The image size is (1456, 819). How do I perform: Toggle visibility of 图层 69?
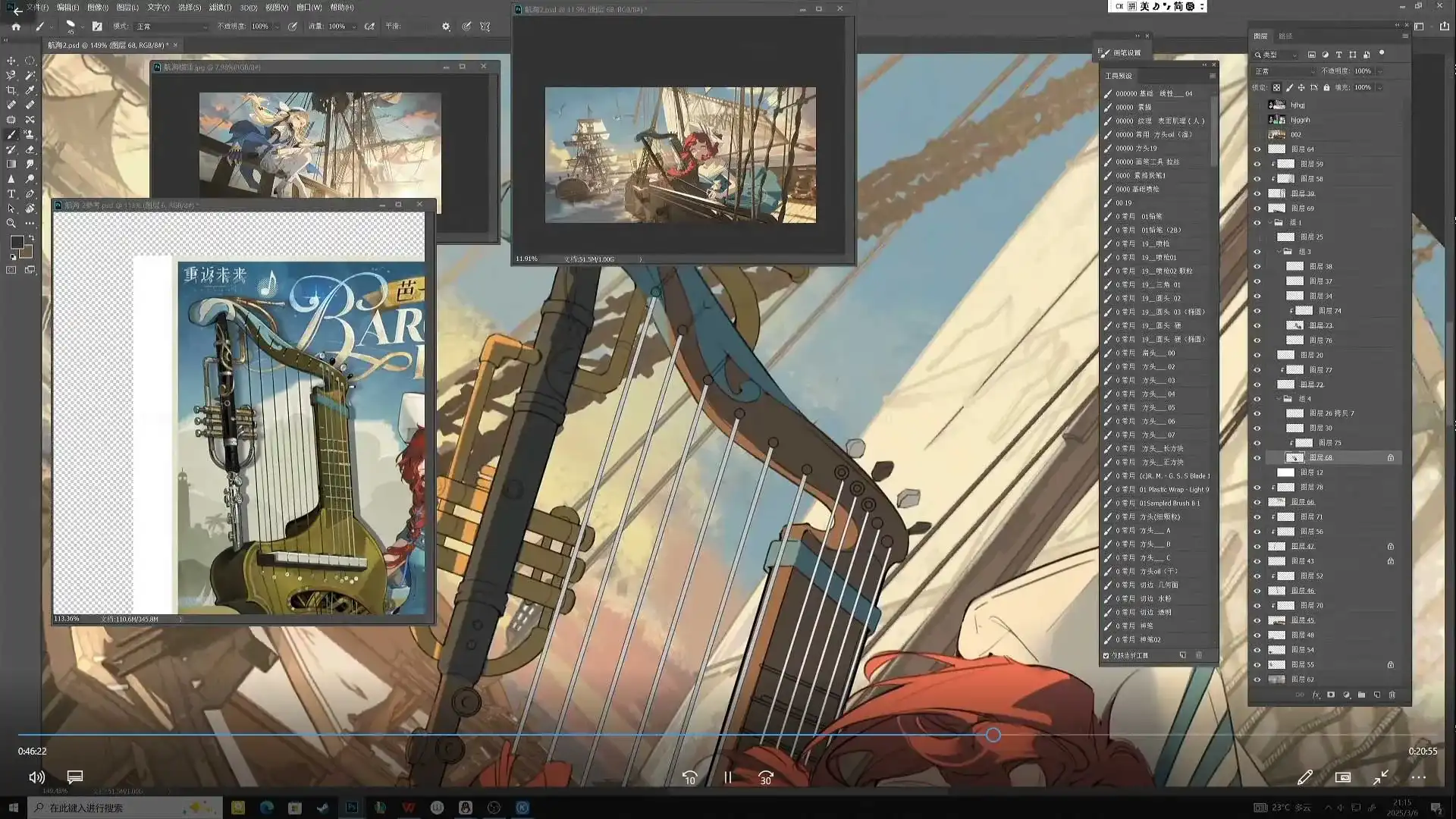point(1257,209)
